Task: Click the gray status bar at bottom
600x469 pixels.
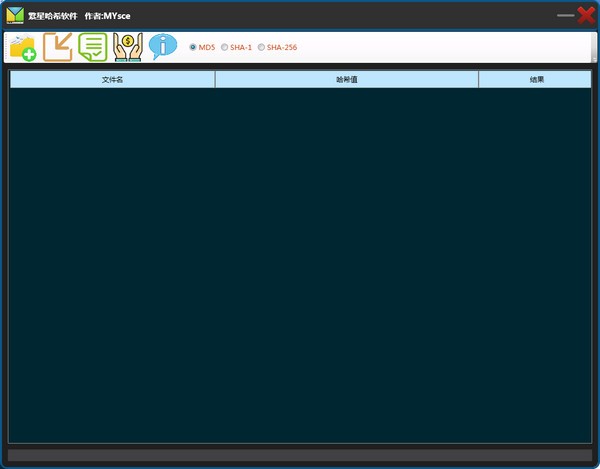Action: (300, 455)
